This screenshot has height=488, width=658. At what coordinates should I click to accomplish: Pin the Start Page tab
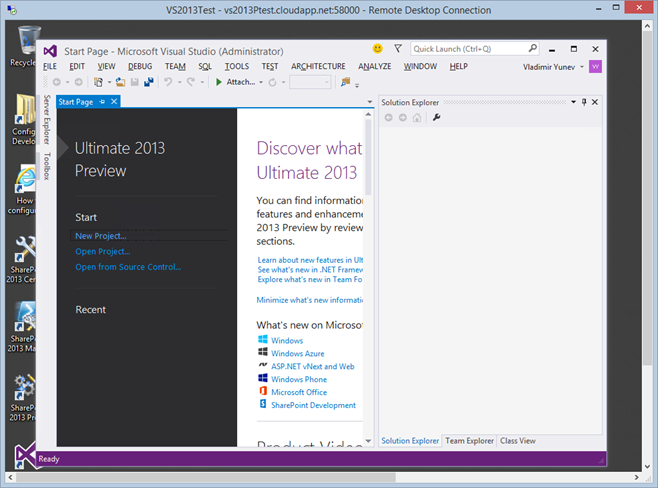pyautogui.click(x=101, y=102)
